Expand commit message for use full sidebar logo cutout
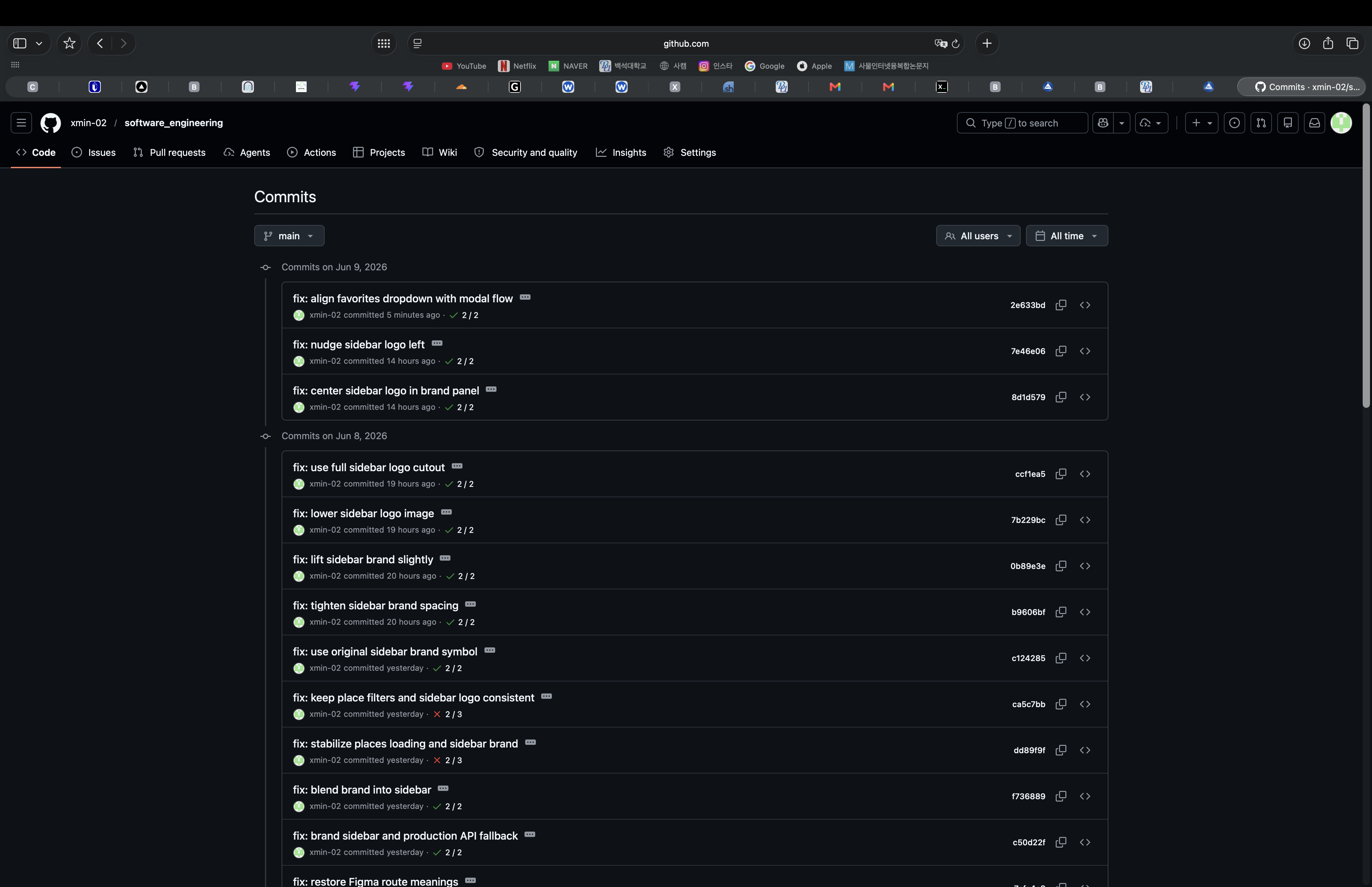The height and width of the screenshot is (887, 1372). (457, 466)
